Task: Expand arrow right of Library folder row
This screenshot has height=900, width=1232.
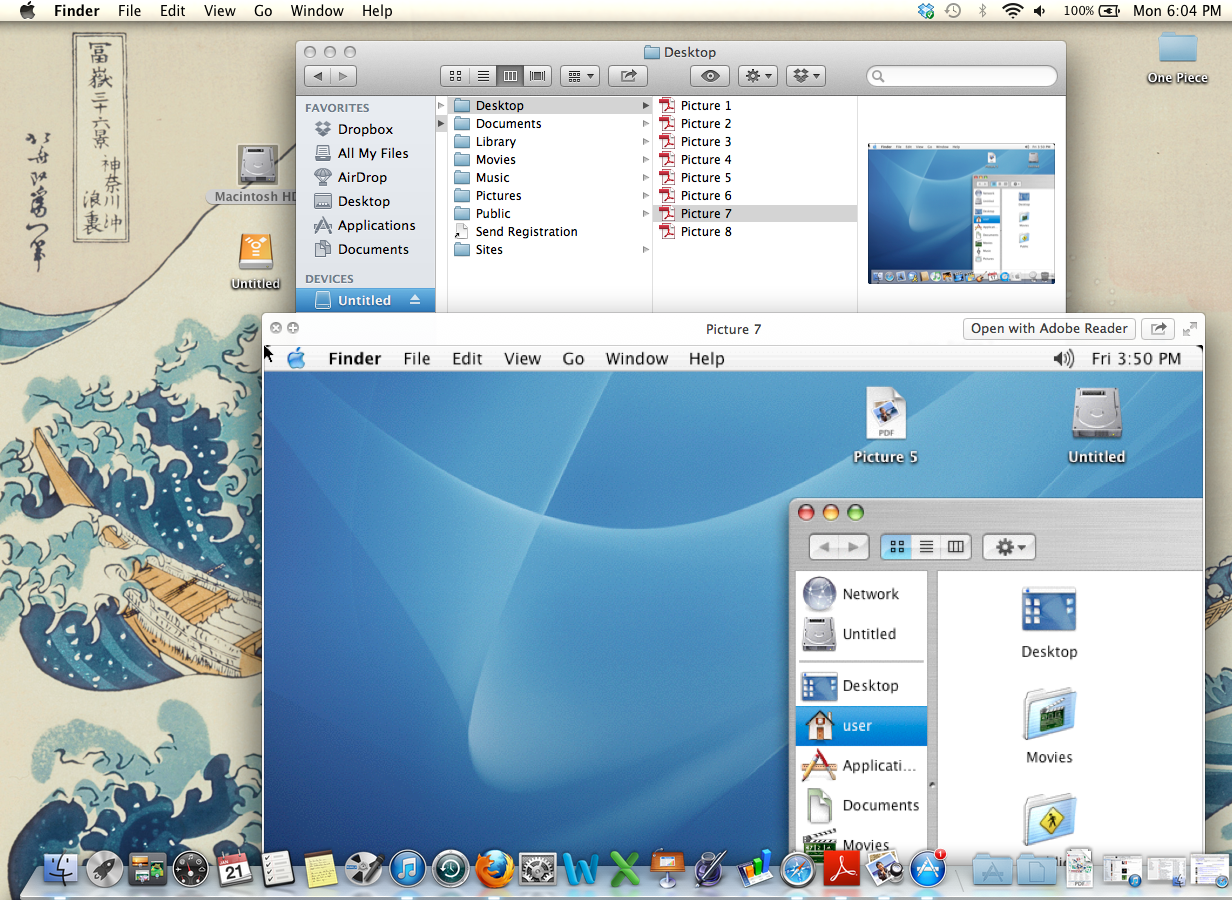Action: (646, 142)
